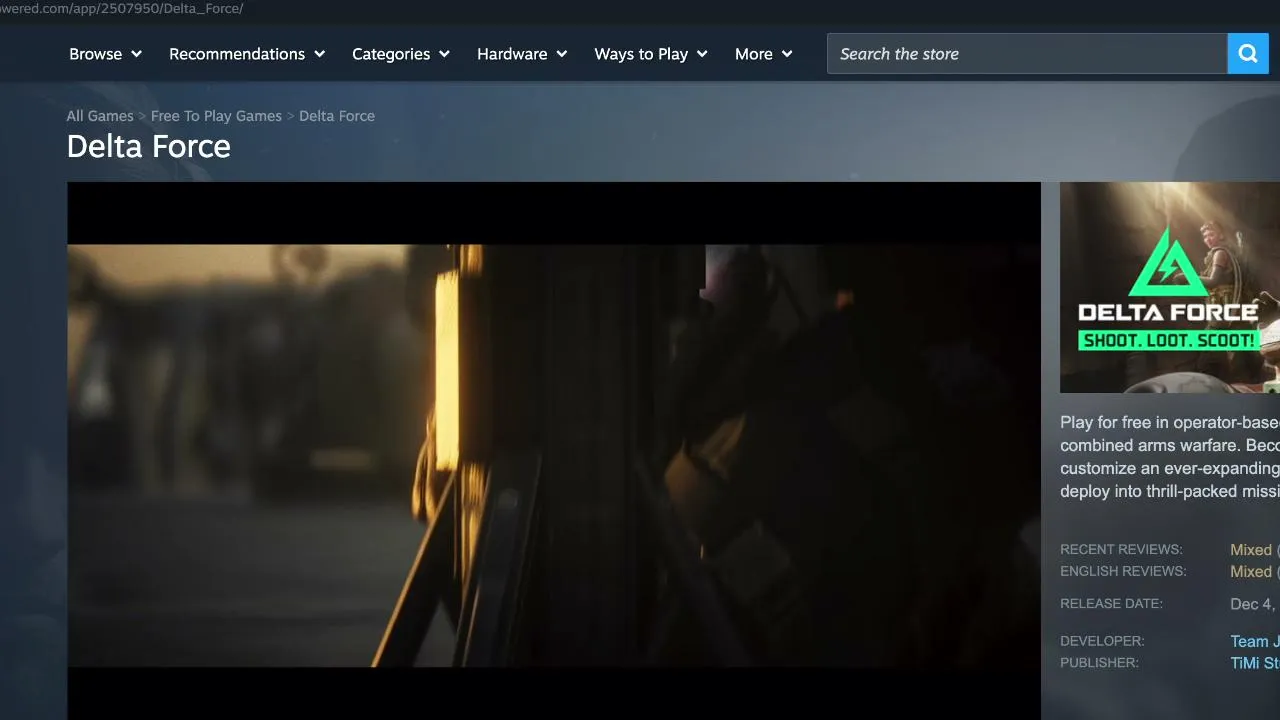Open the Hardware menu
This screenshot has height=720, width=1280.
pos(522,54)
